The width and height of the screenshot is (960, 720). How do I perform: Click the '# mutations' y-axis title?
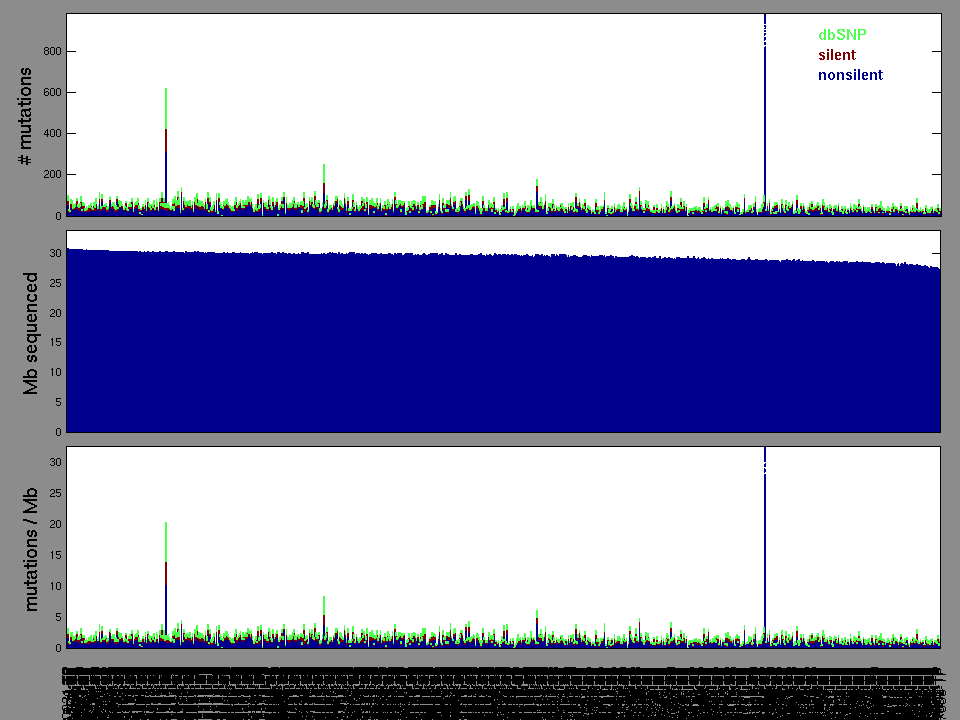[29, 117]
